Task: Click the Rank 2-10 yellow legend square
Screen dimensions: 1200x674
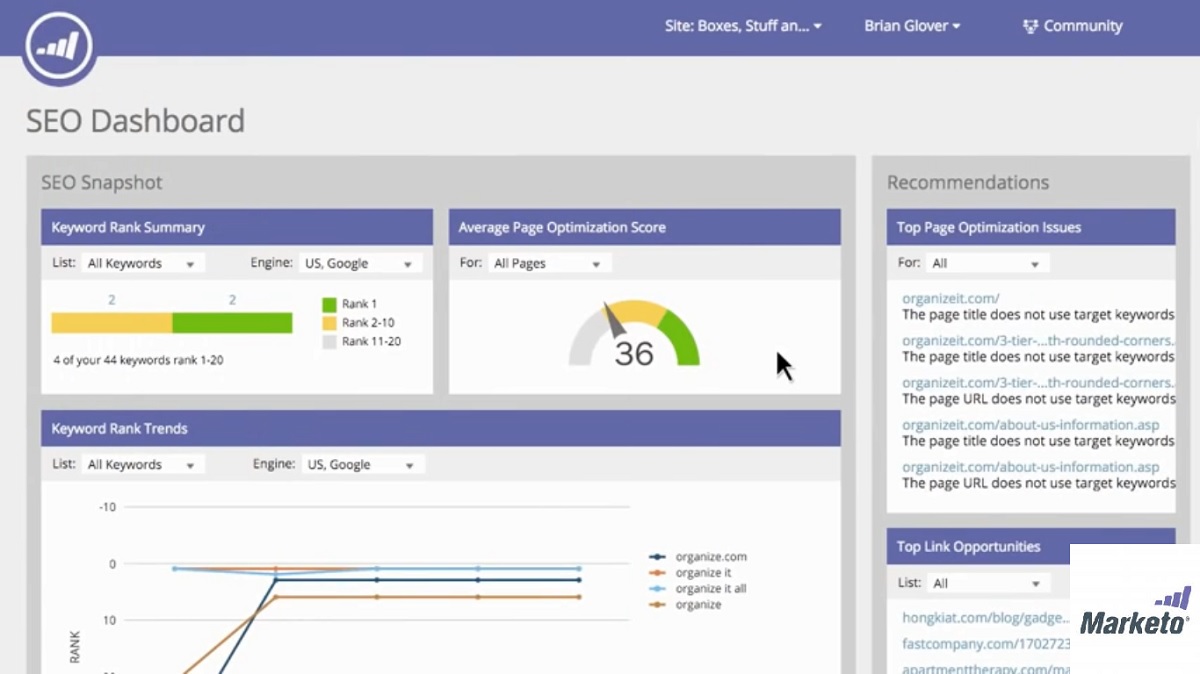Action: coord(329,323)
